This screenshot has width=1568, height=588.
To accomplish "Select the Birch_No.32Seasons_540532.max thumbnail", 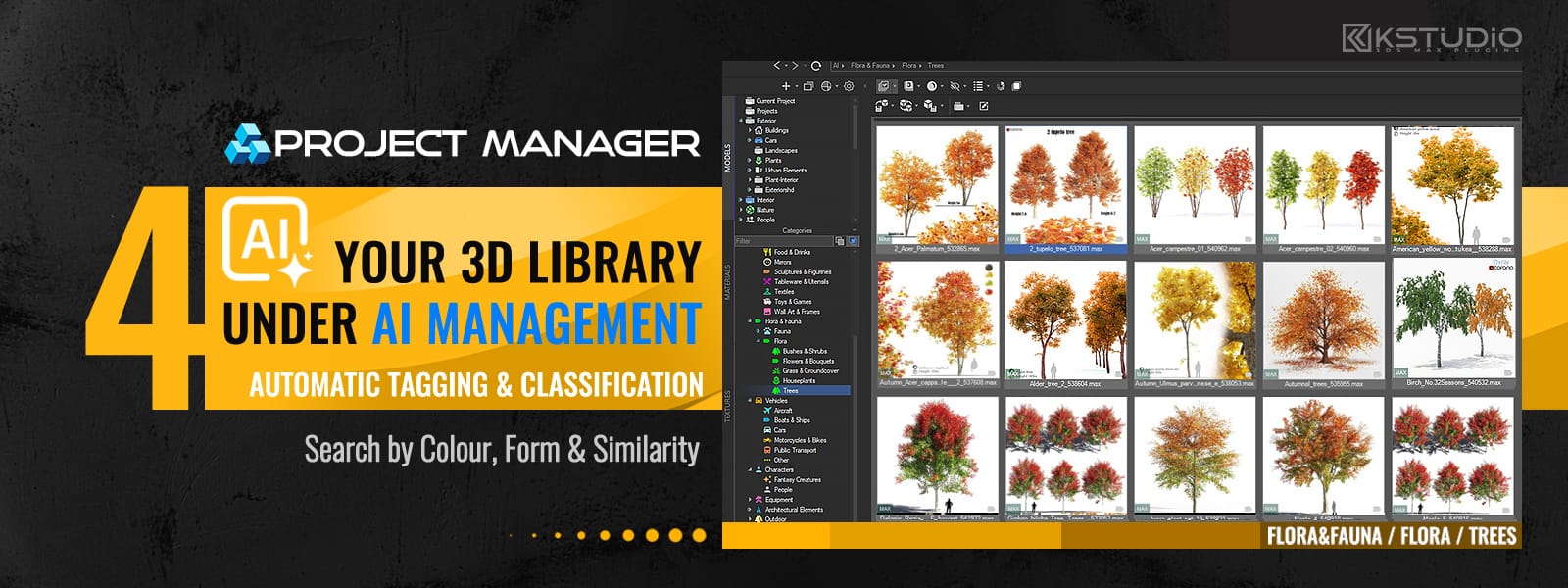I will coord(1453,324).
